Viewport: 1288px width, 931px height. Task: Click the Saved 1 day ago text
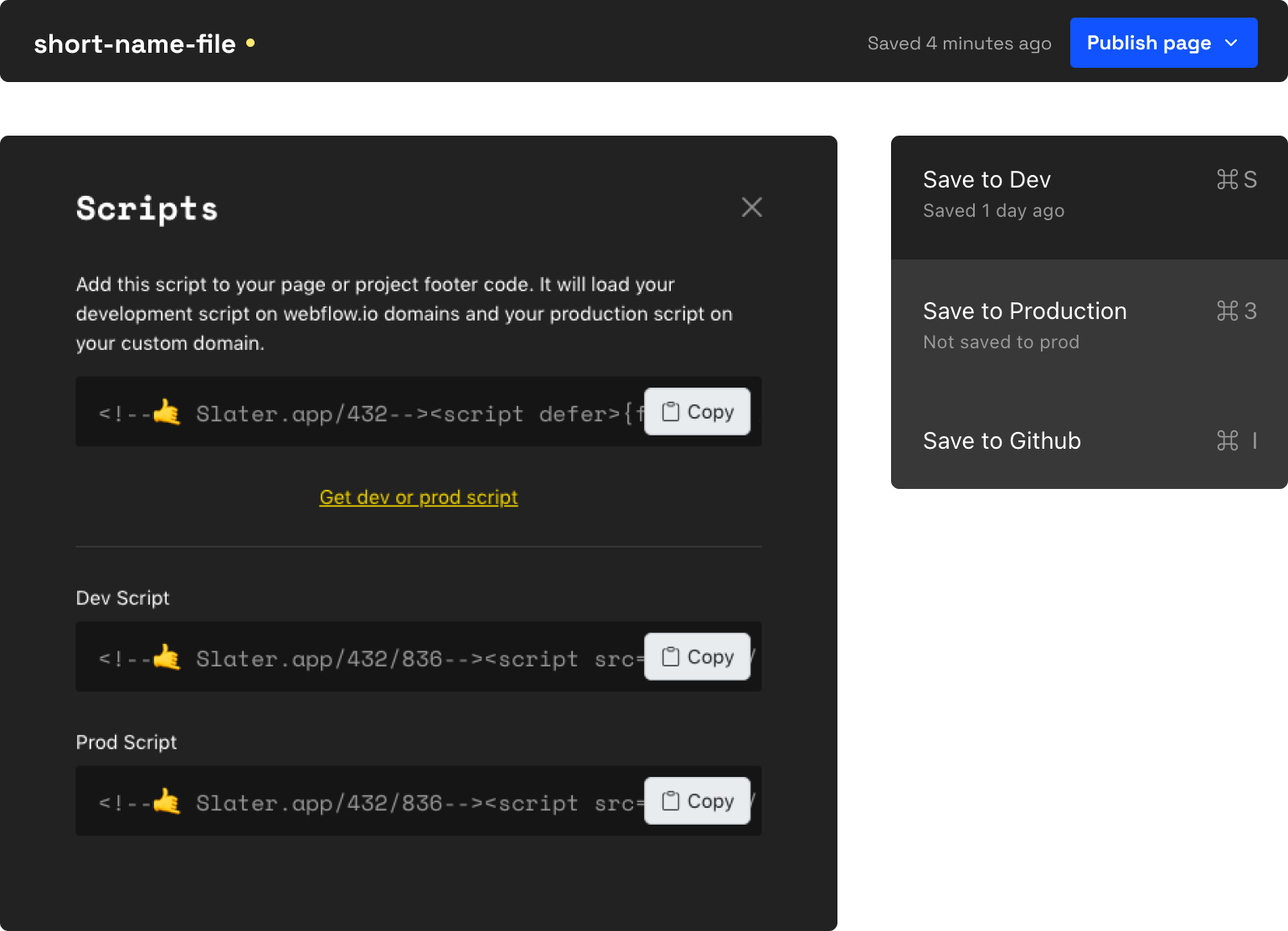993,211
